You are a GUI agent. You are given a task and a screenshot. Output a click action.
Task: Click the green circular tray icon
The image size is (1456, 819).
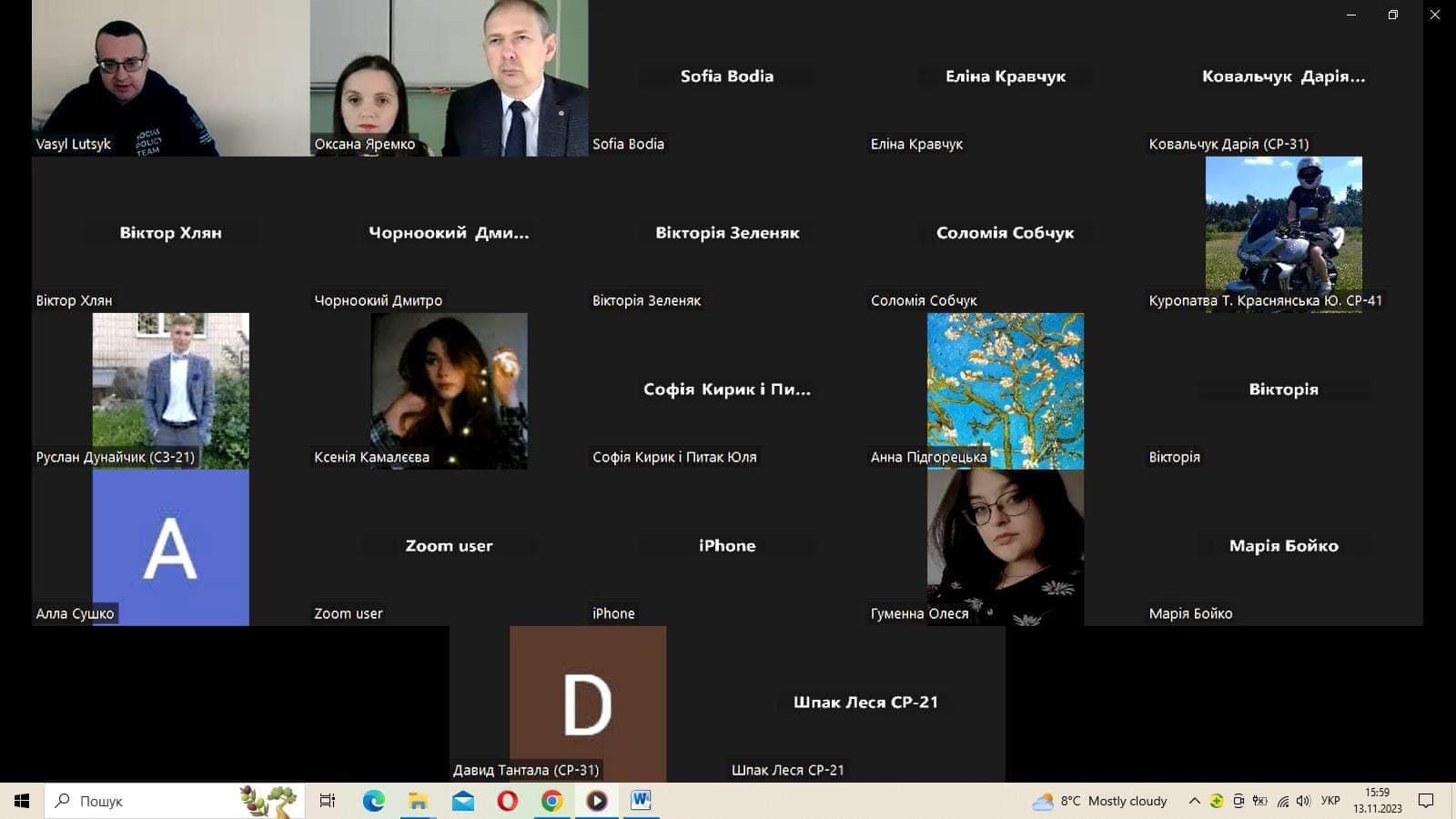[x=1217, y=801]
